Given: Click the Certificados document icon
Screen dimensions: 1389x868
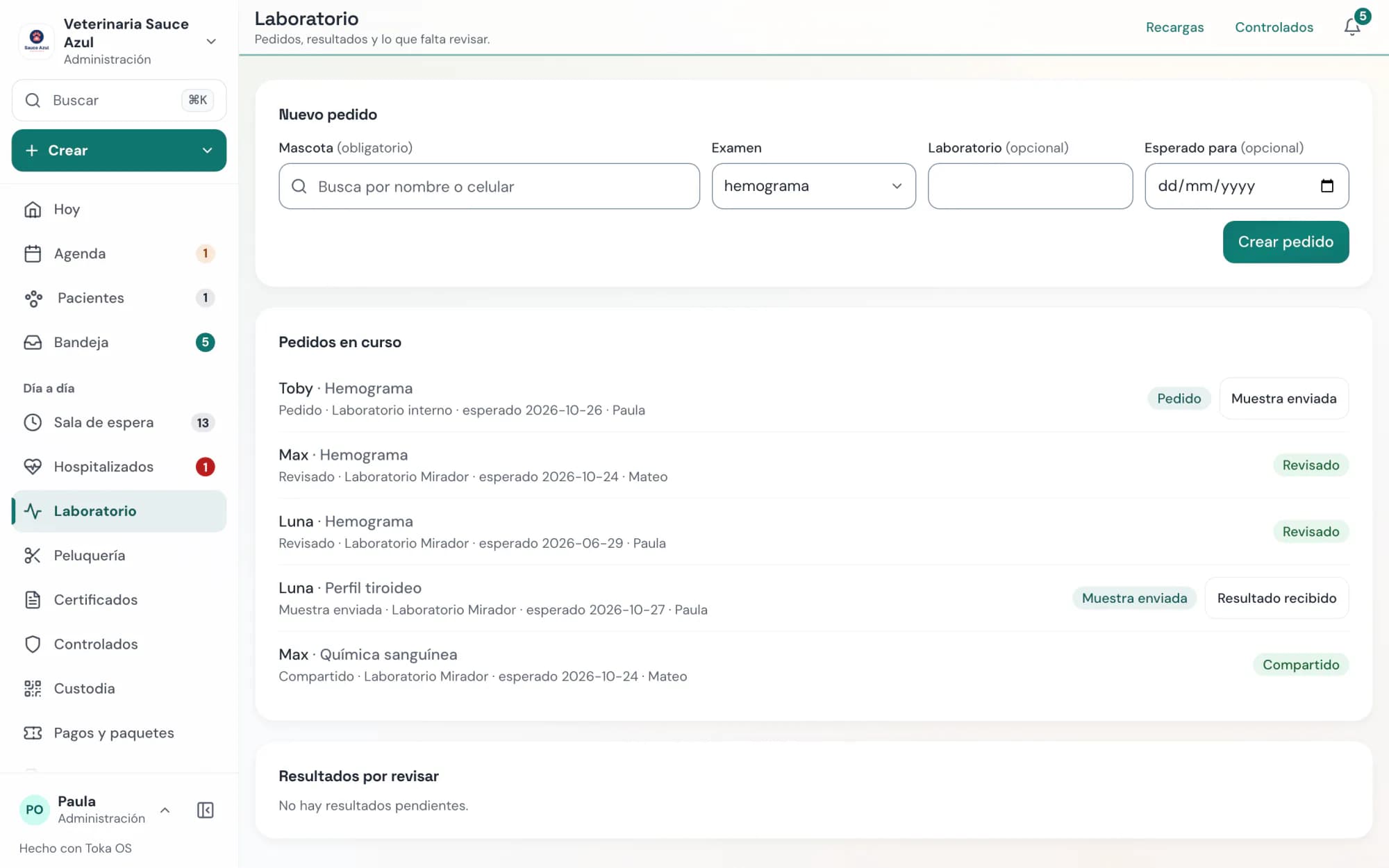Looking at the screenshot, I should pyautogui.click(x=33, y=600).
